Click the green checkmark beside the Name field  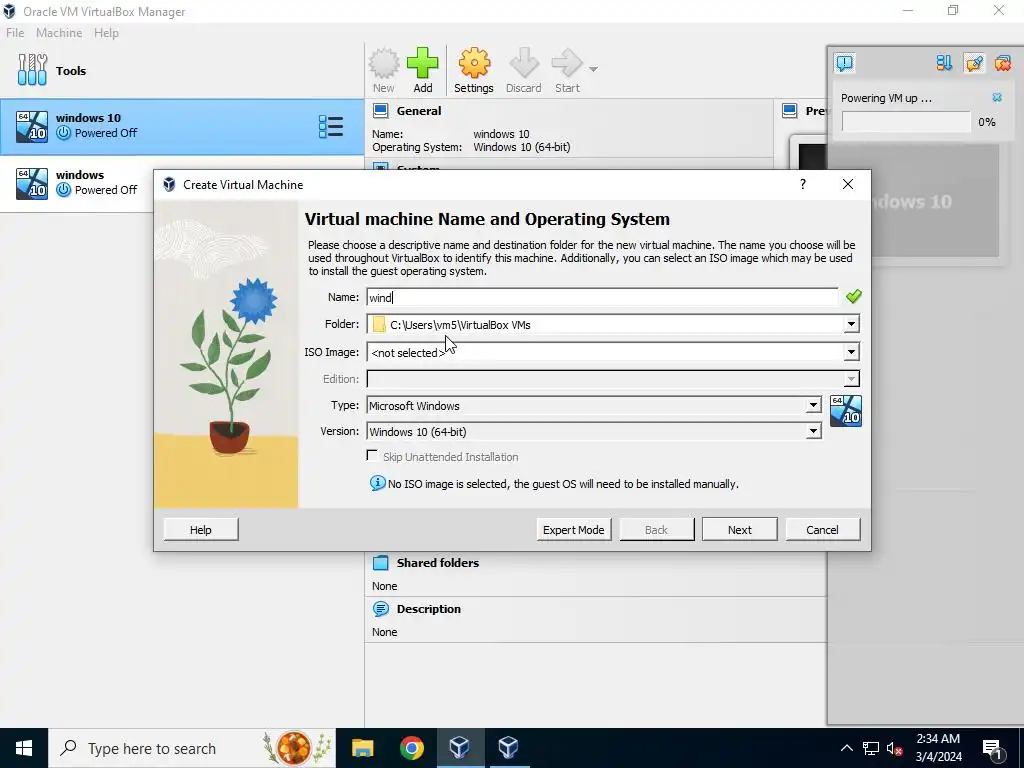click(x=853, y=296)
